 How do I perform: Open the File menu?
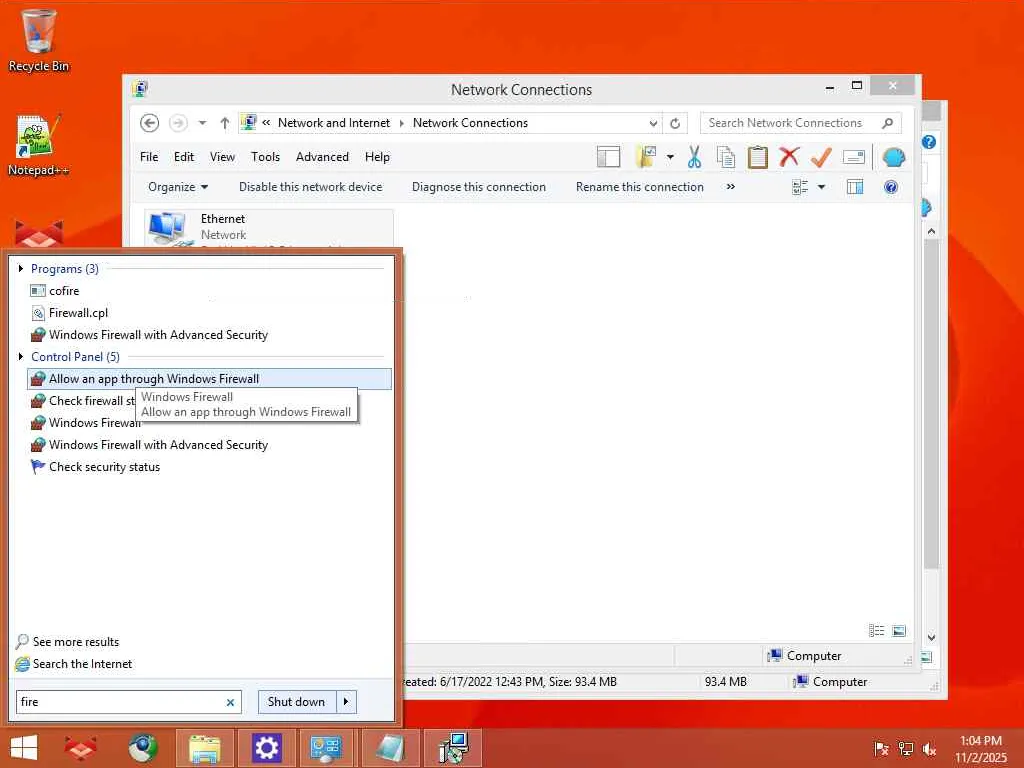[x=149, y=157]
